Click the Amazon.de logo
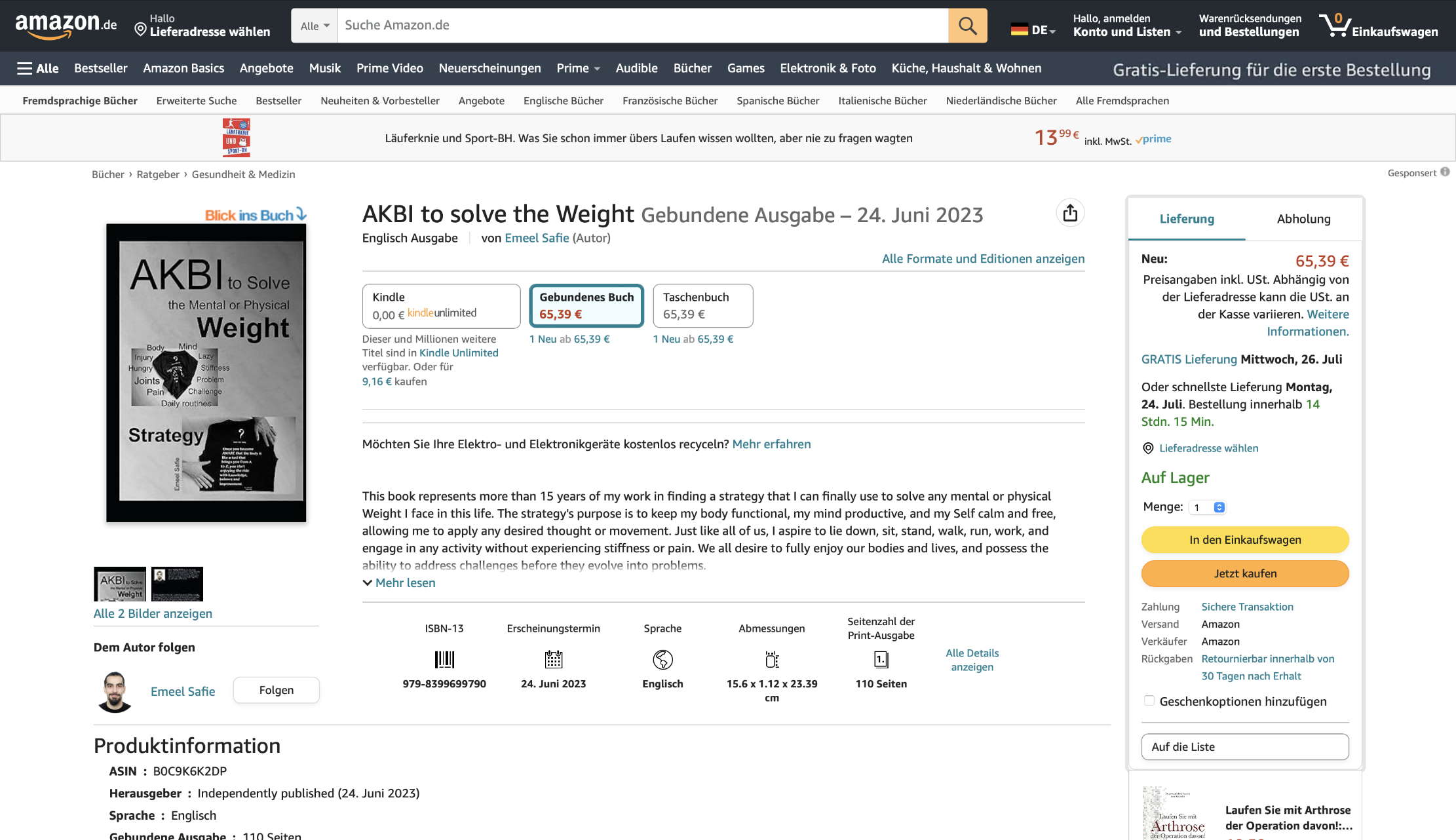 [66, 26]
